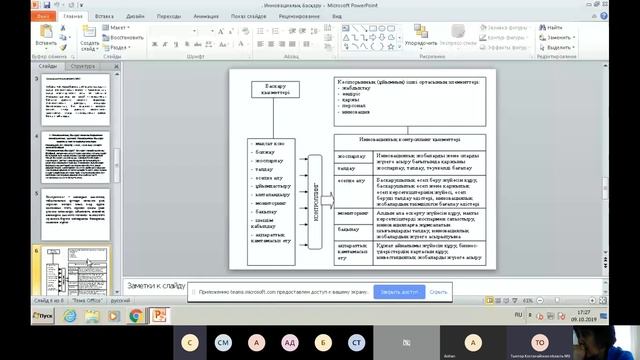Click the Cut scissors icon
The height and width of the screenshot is (360, 640).
[63, 28]
